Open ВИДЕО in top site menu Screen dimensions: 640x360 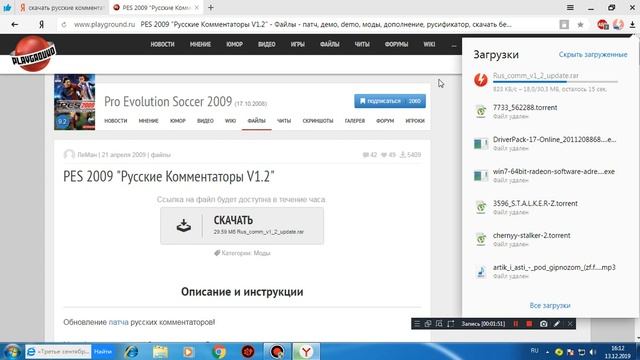(x=267, y=44)
